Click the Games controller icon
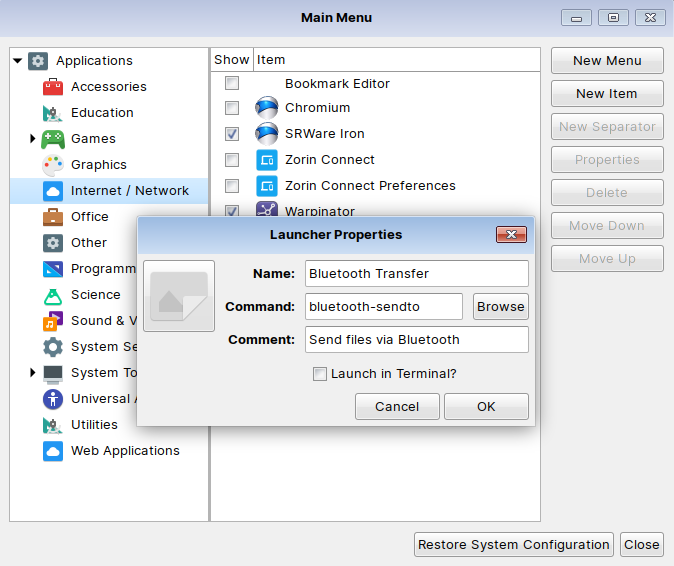 [53, 139]
